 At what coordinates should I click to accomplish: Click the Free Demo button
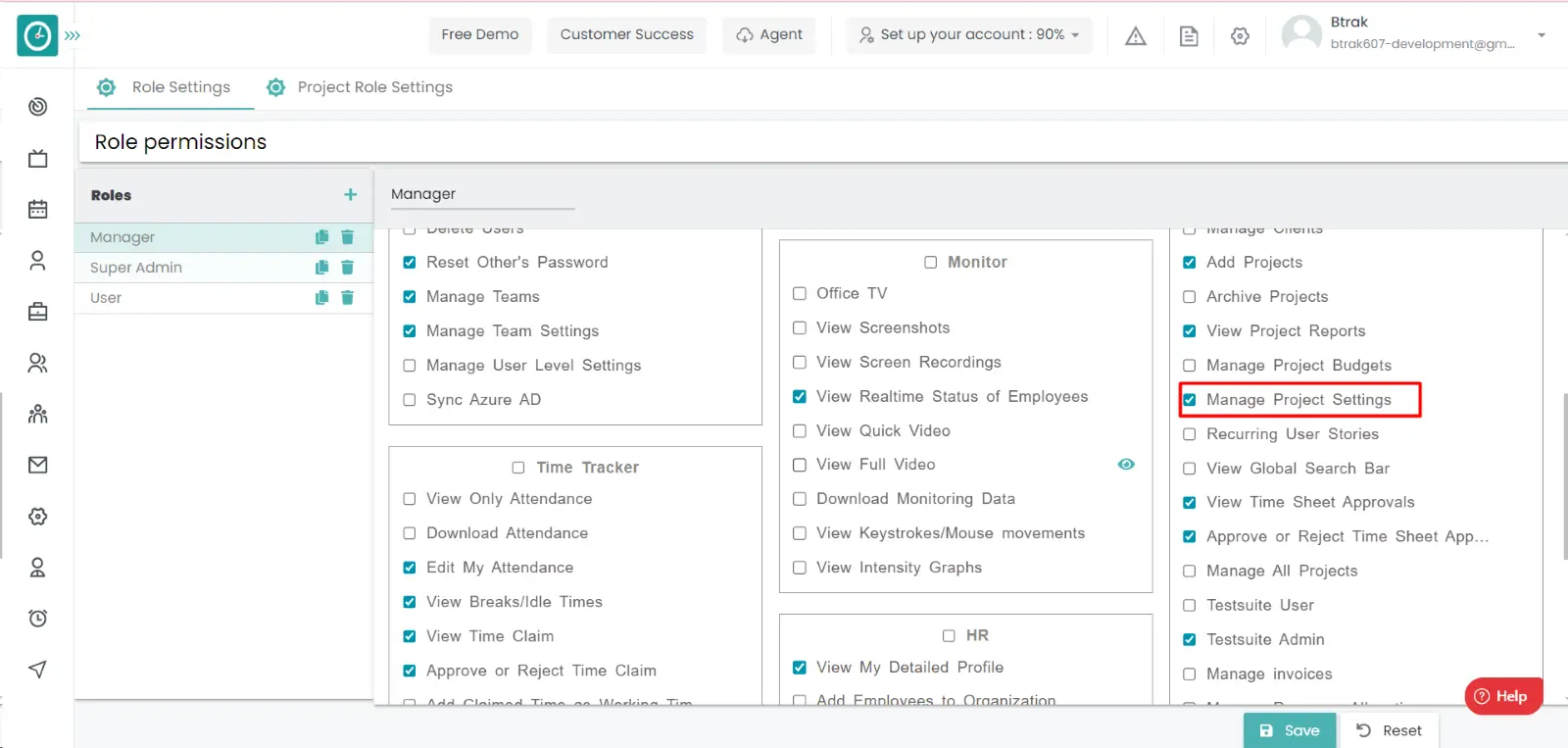480,34
